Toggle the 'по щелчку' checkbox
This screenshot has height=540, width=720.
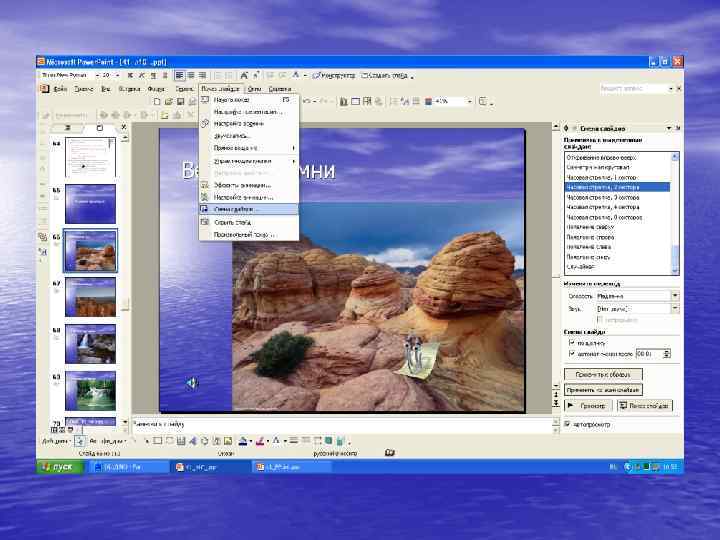point(572,343)
